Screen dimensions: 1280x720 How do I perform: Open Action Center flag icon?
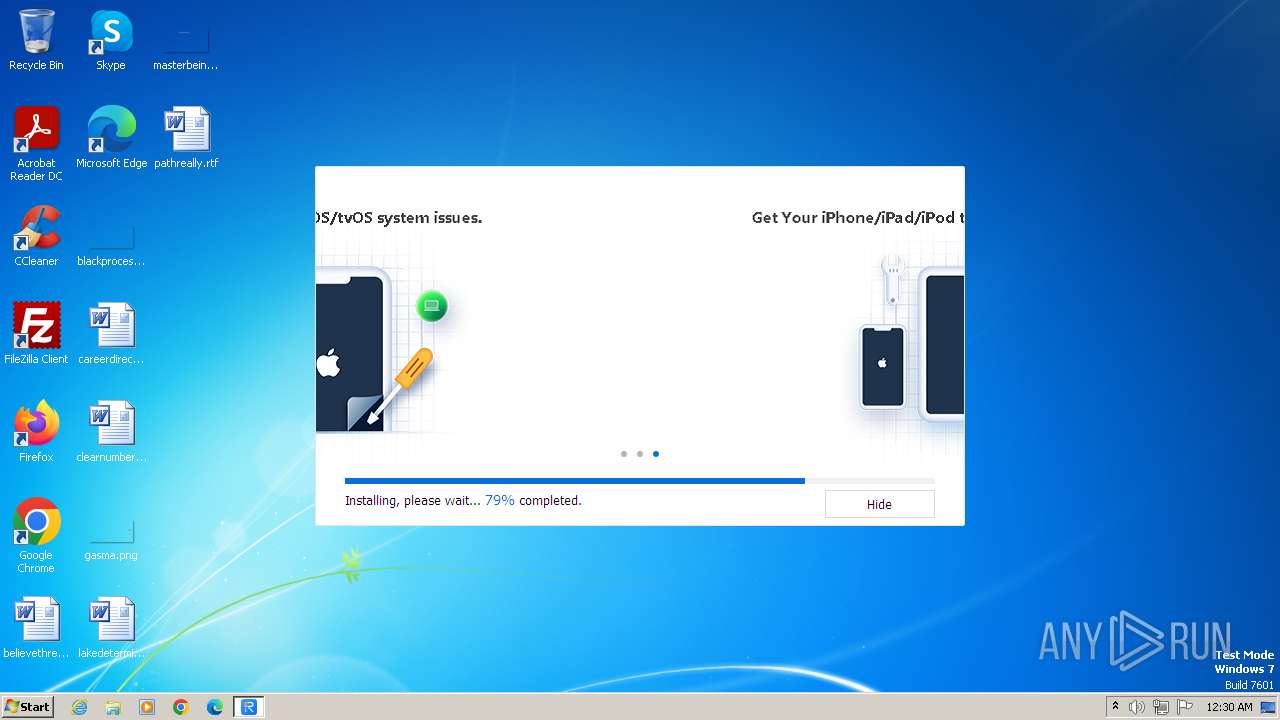[x=1185, y=707]
